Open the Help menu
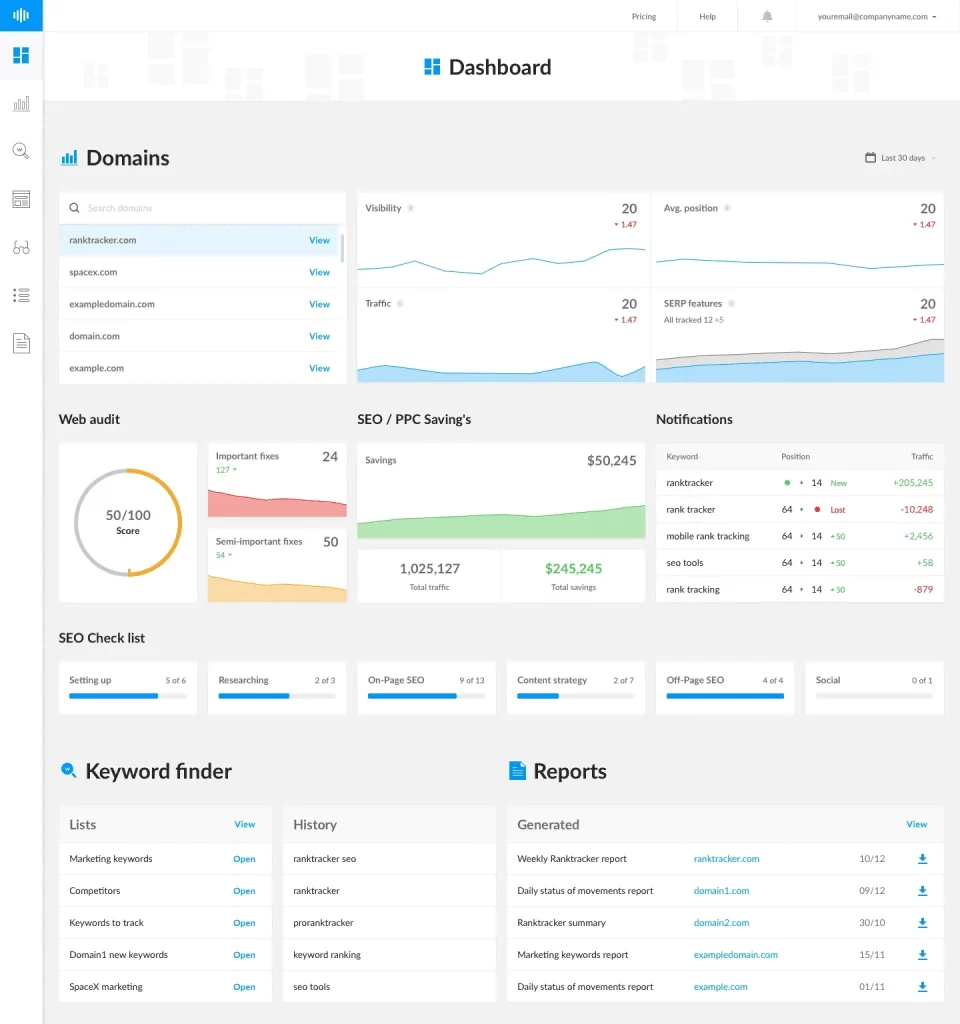 (707, 16)
